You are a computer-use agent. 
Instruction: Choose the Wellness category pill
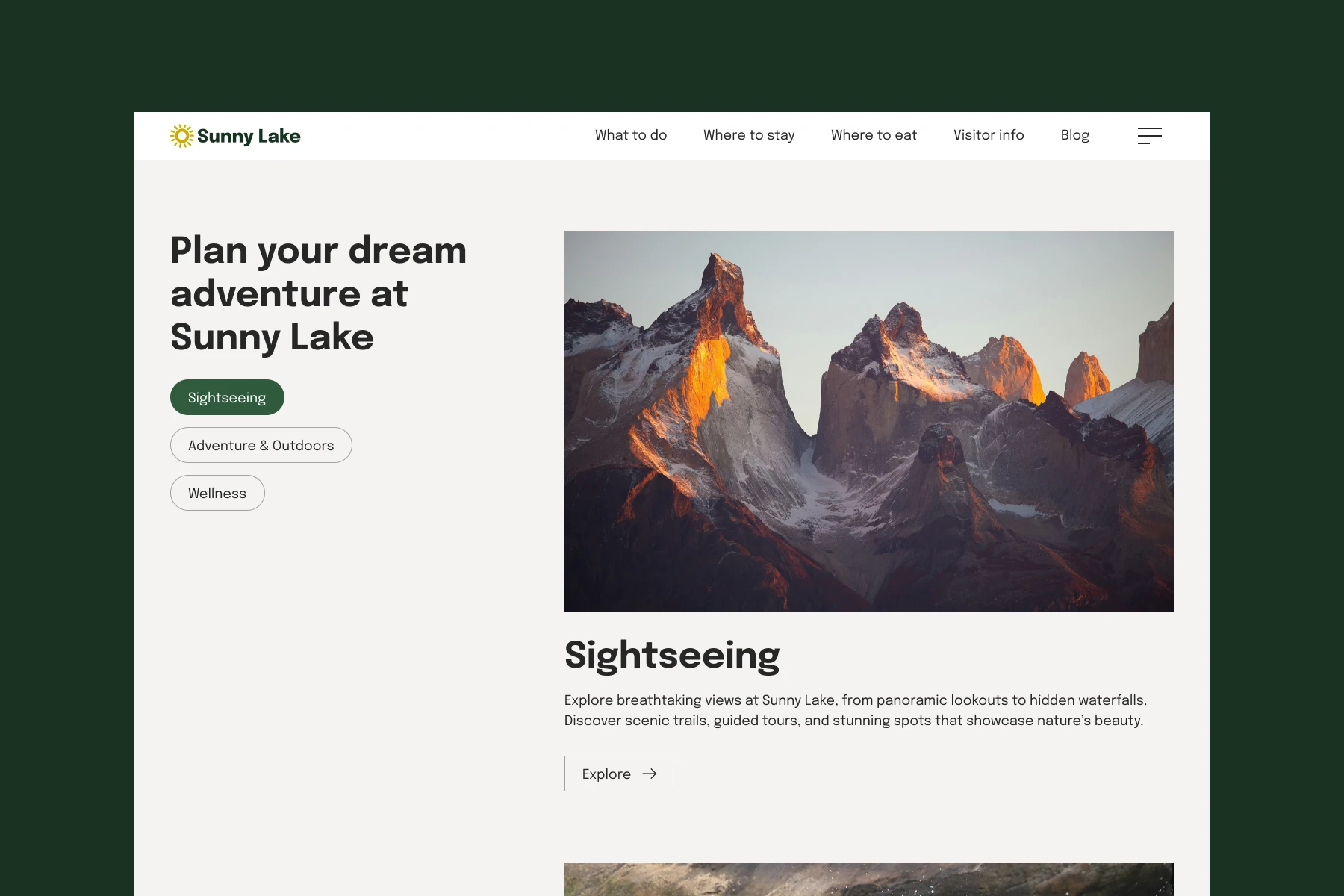coord(217,493)
